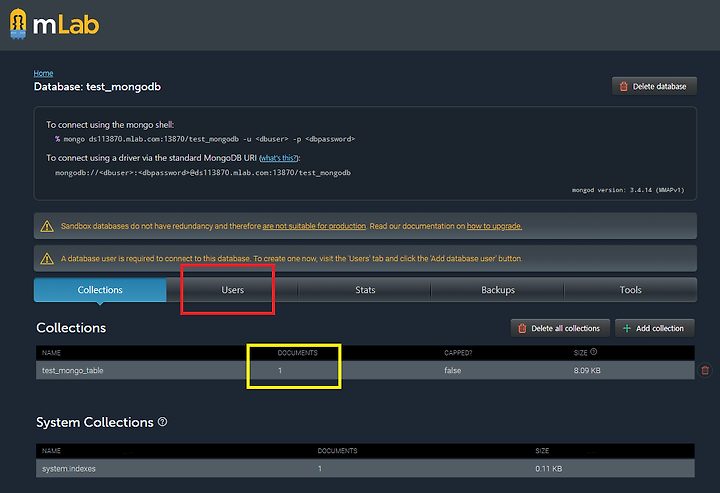Image resolution: width=720 pixels, height=493 pixels.
Task: Open the Home breadcrumb link
Action: click(43, 73)
